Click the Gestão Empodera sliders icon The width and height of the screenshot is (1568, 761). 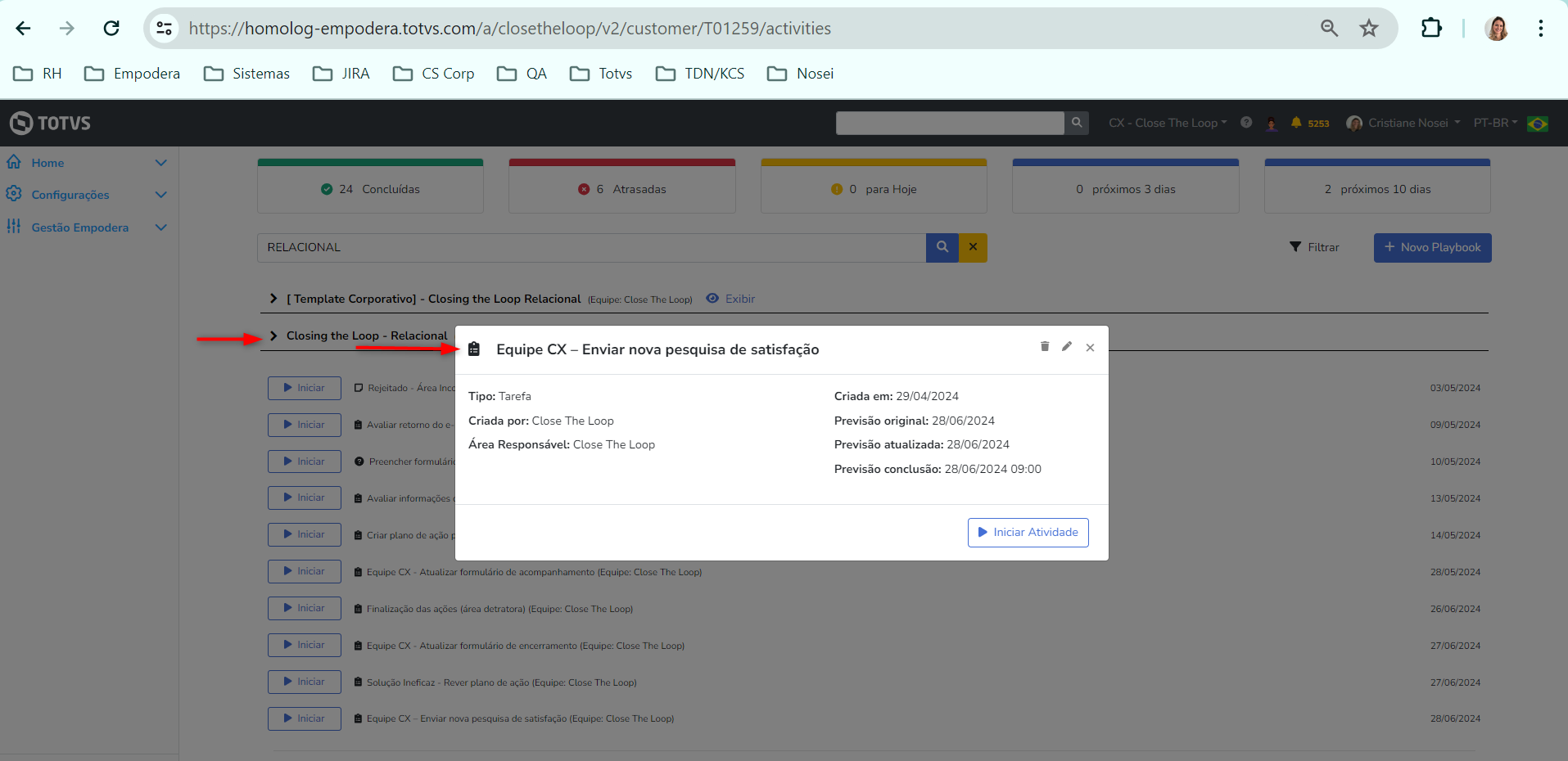point(14,227)
